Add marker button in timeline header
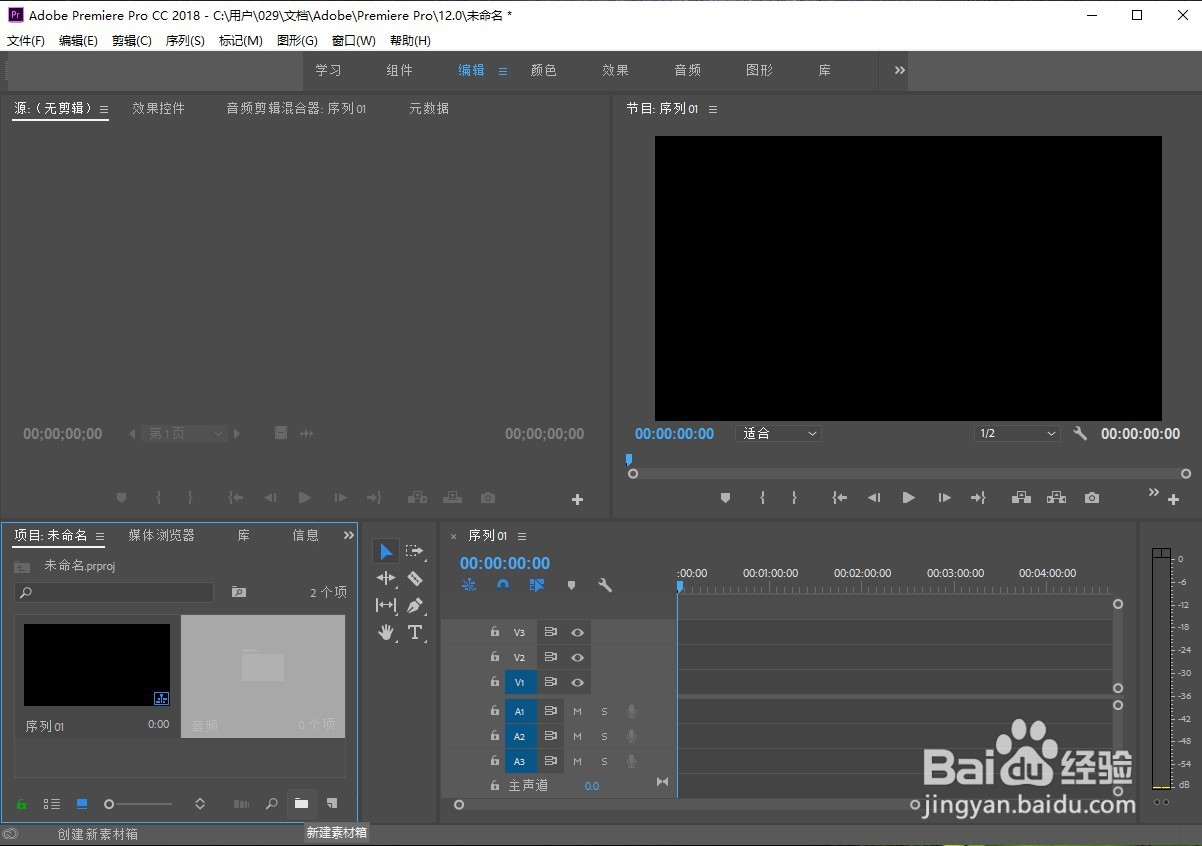This screenshot has height=846, width=1202. pyautogui.click(x=571, y=585)
